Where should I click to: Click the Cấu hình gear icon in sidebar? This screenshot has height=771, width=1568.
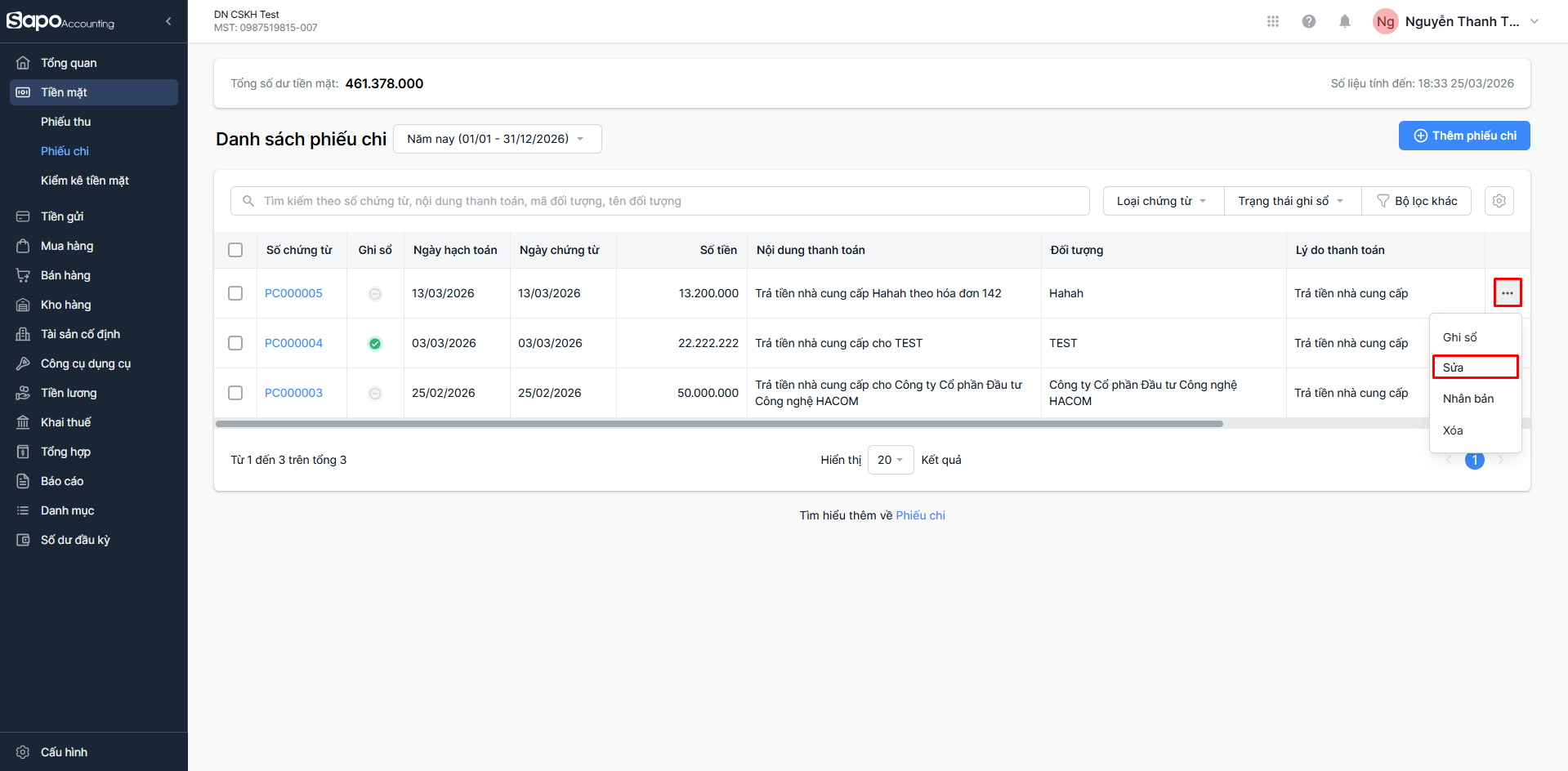(23, 752)
